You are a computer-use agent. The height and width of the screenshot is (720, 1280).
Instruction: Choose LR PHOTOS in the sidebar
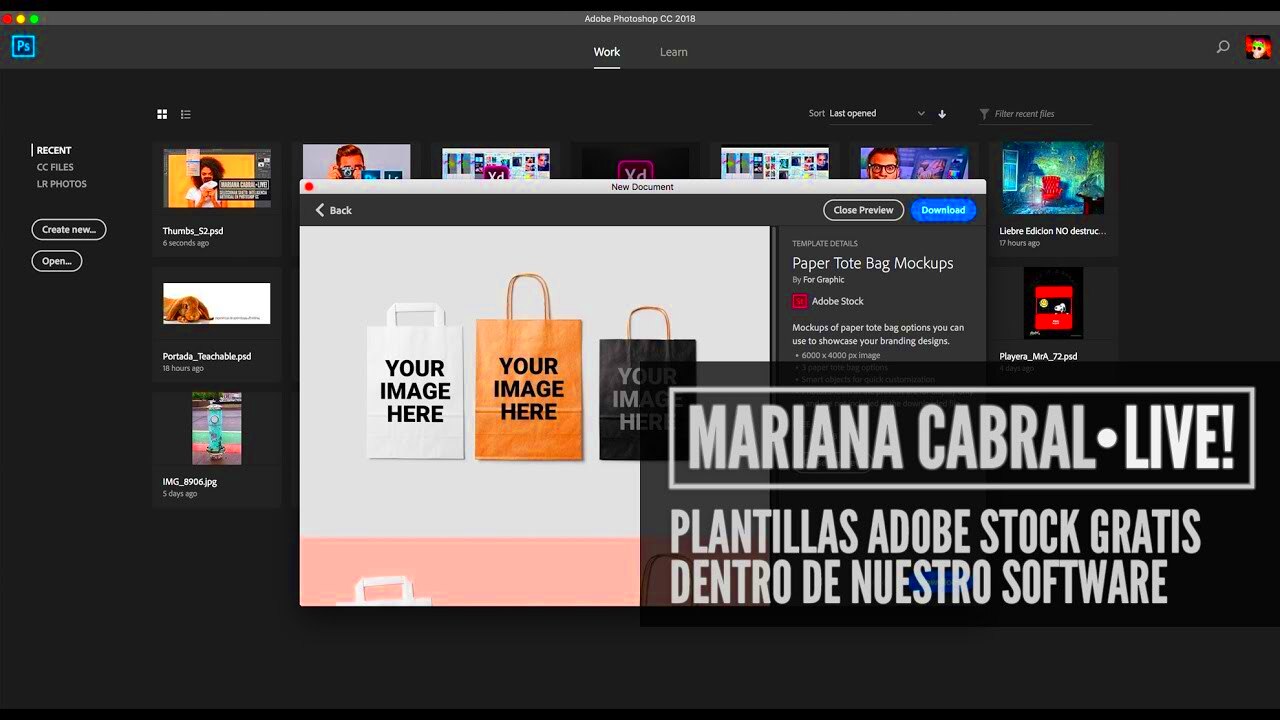point(62,184)
